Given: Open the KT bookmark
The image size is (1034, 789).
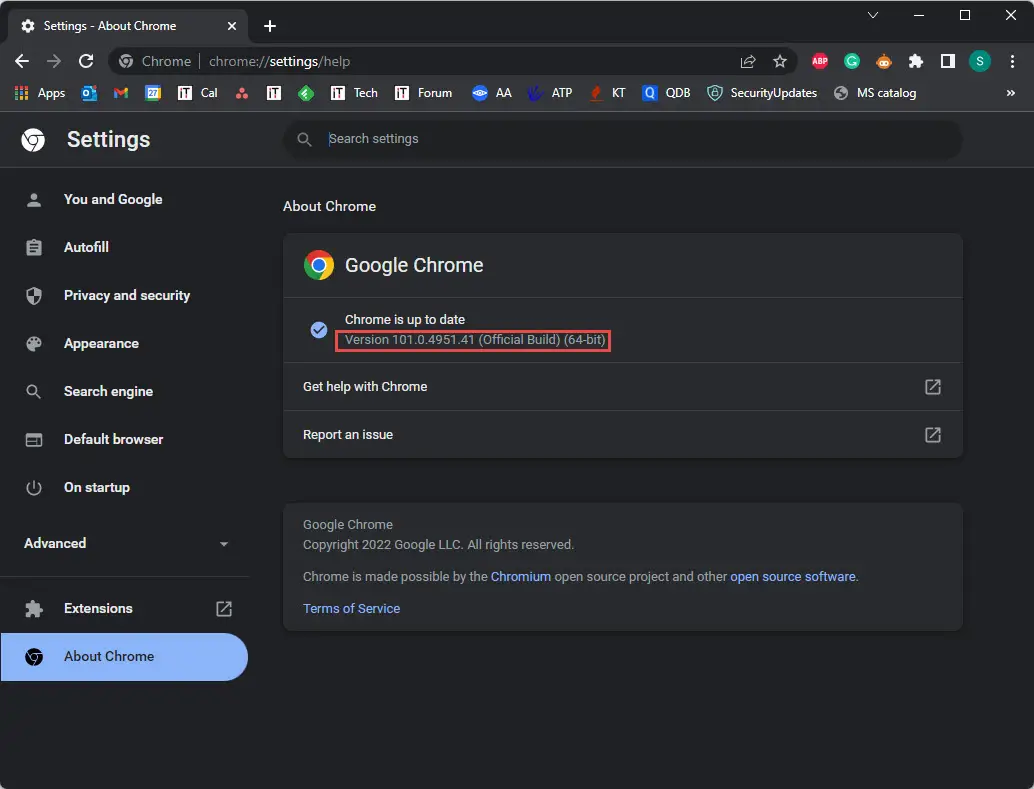Looking at the screenshot, I should [x=607, y=93].
